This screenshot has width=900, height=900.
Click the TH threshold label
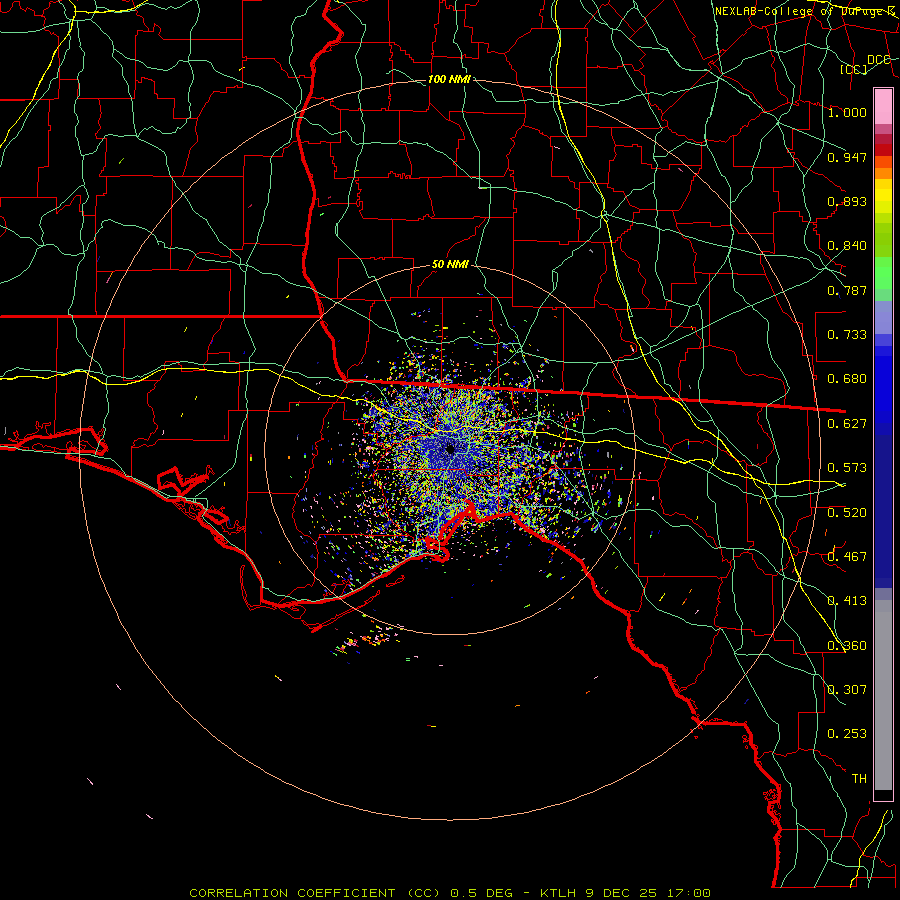pos(859,779)
